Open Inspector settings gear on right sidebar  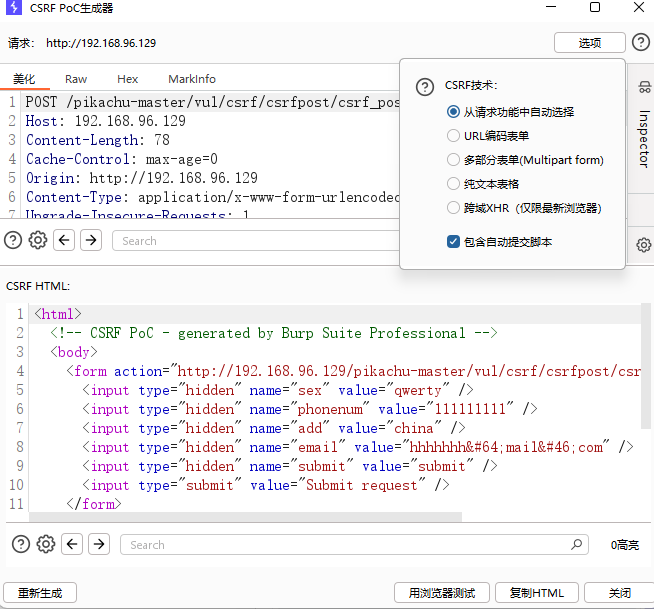click(644, 245)
